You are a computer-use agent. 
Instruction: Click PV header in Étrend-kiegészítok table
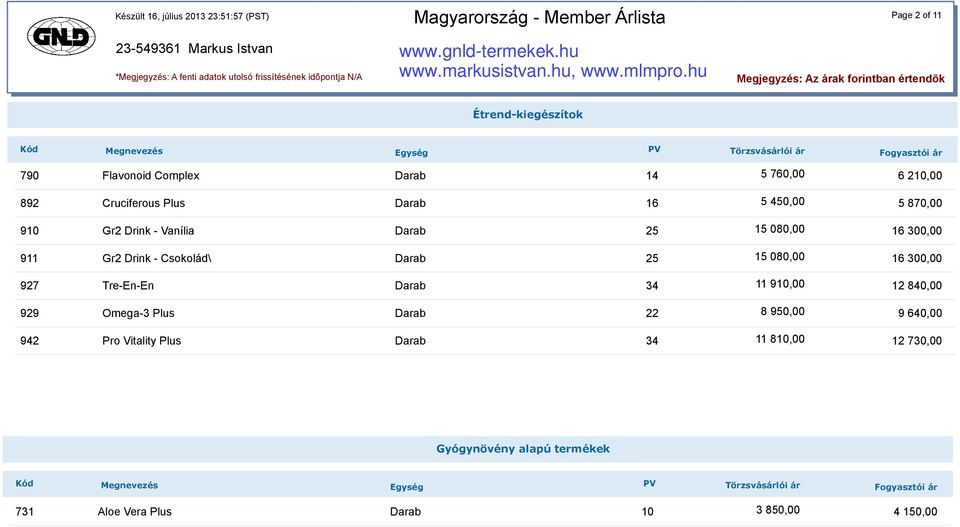point(654,149)
